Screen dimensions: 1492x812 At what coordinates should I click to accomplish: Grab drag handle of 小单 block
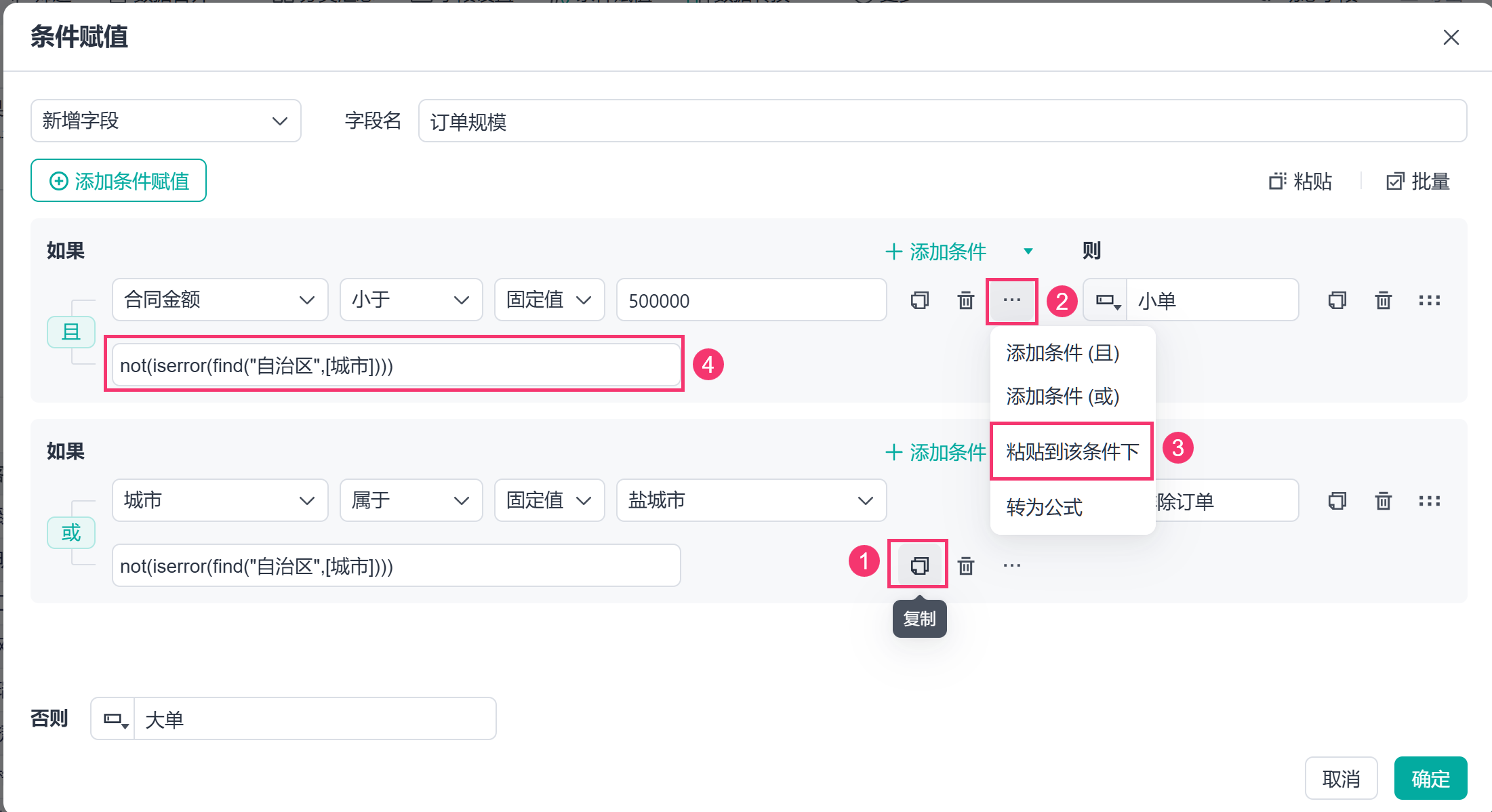(1430, 300)
